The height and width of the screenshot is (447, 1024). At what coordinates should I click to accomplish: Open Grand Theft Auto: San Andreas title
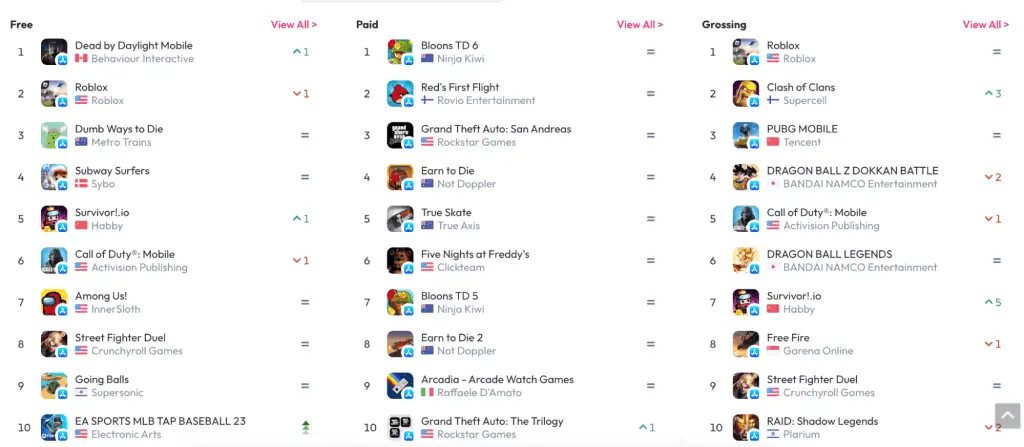pyautogui.click(x=496, y=129)
